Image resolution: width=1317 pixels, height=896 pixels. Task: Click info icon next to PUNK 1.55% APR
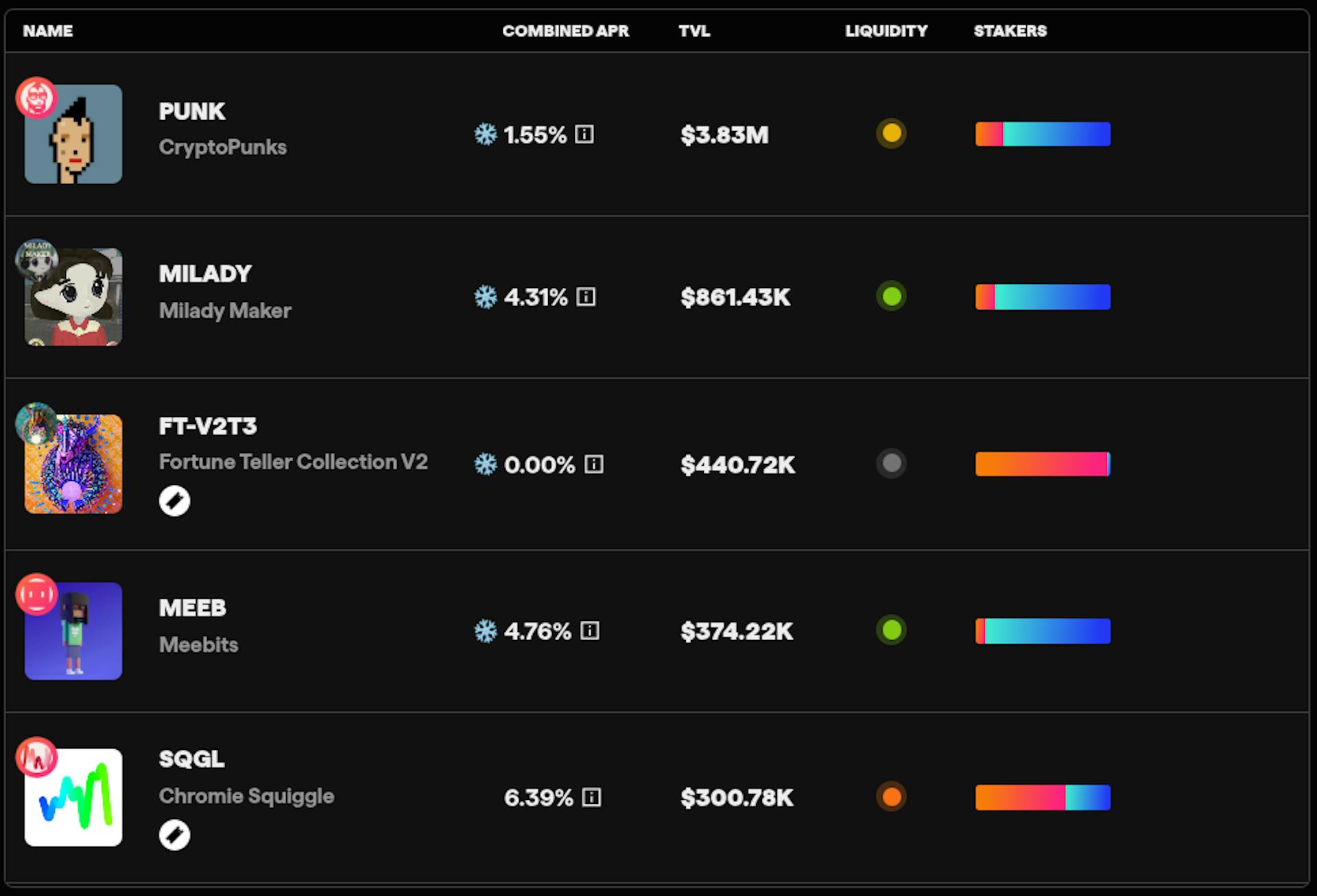coord(584,134)
